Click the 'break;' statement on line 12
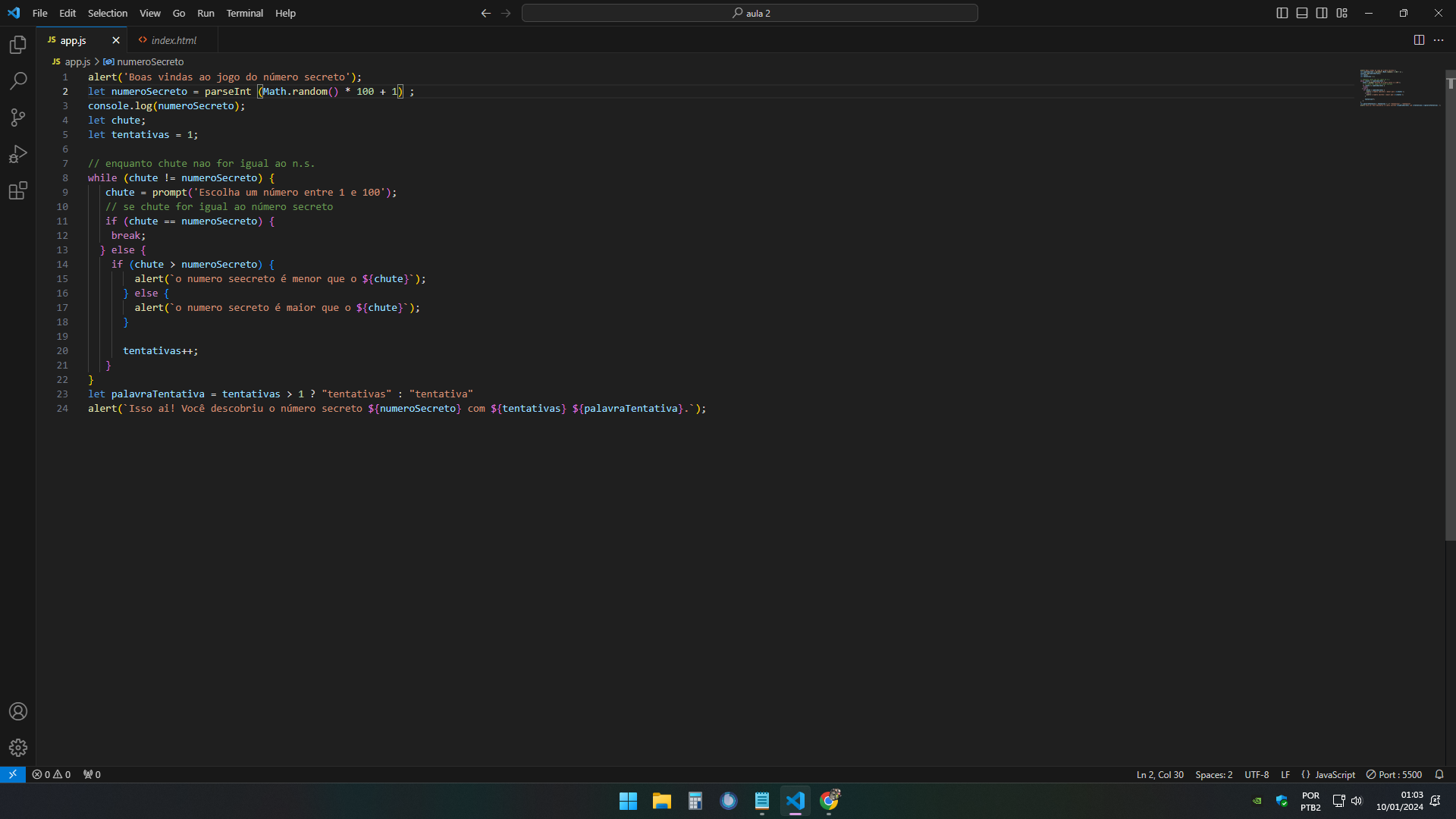 pyautogui.click(x=128, y=236)
